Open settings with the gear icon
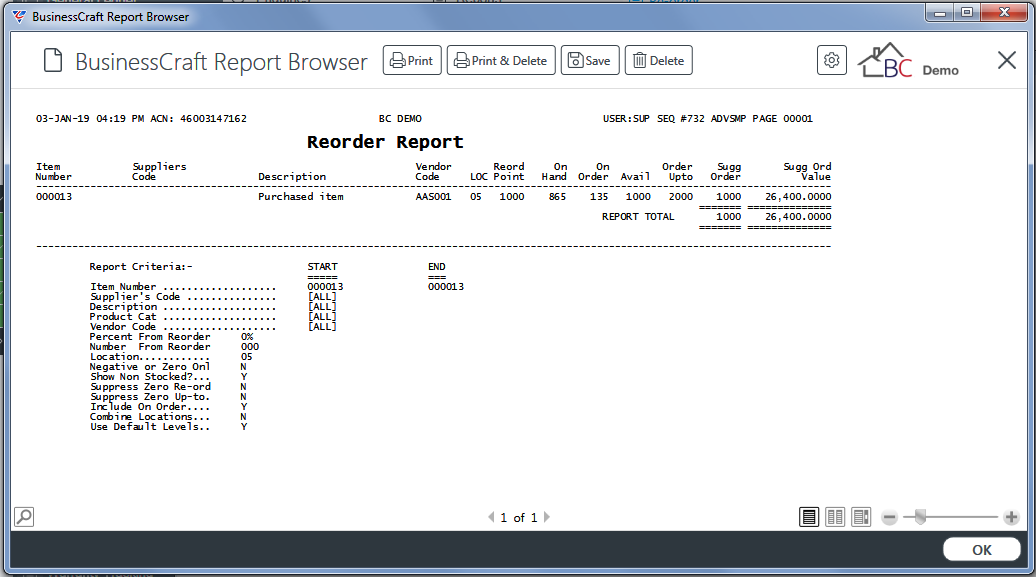Screen dimensions: 1036x577 832,60
